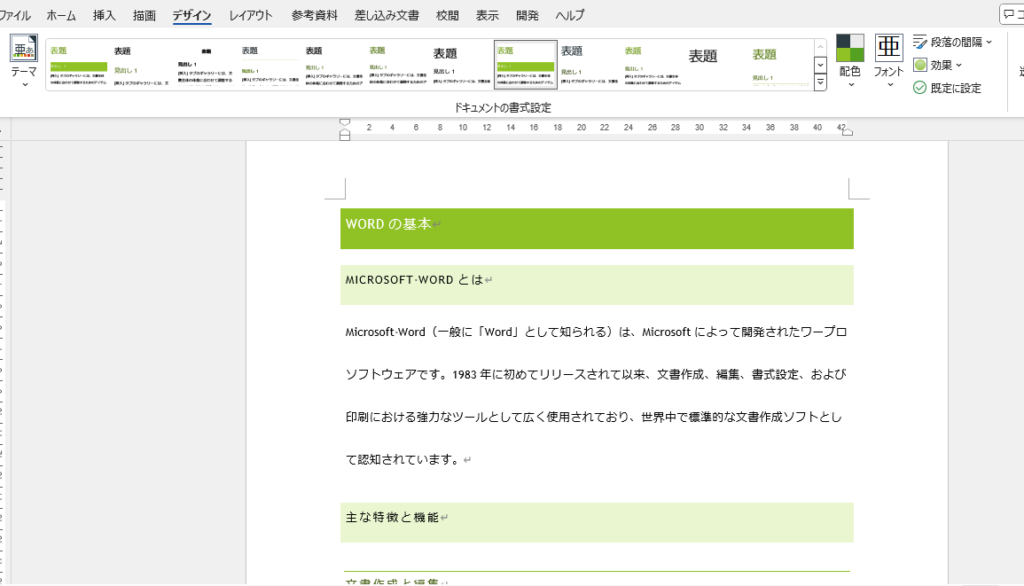Click the heading 'MICROSOFT WORD とは'

(414, 280)
